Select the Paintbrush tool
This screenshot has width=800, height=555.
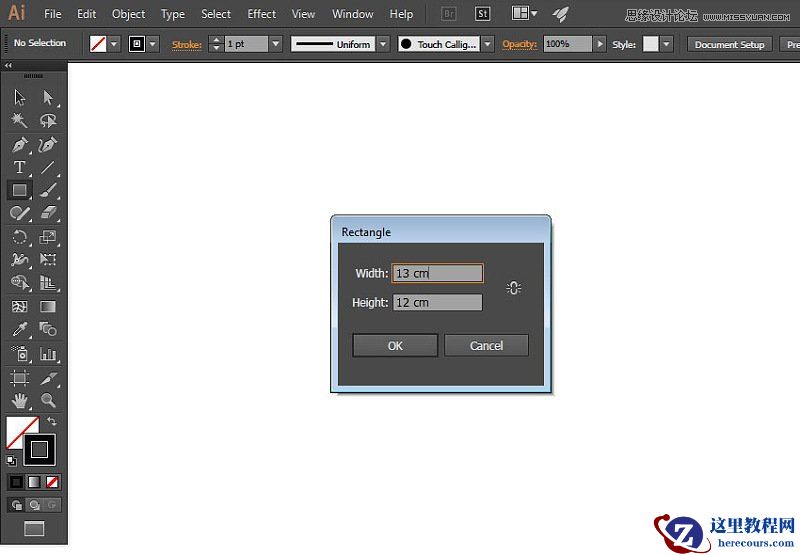point(48,190)
